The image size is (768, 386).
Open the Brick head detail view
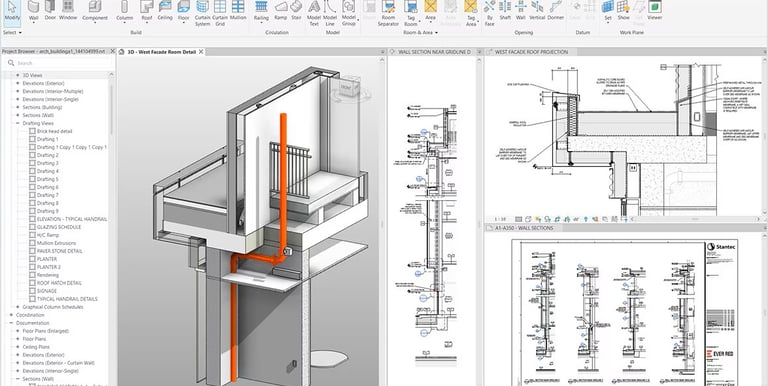click(54, 131)
